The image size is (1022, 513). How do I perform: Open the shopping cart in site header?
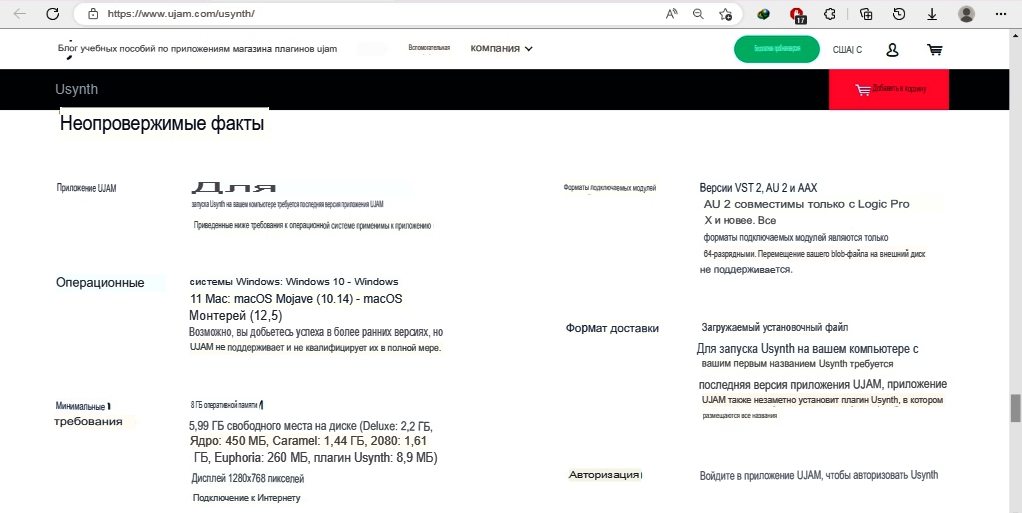[x=934, y=49]
